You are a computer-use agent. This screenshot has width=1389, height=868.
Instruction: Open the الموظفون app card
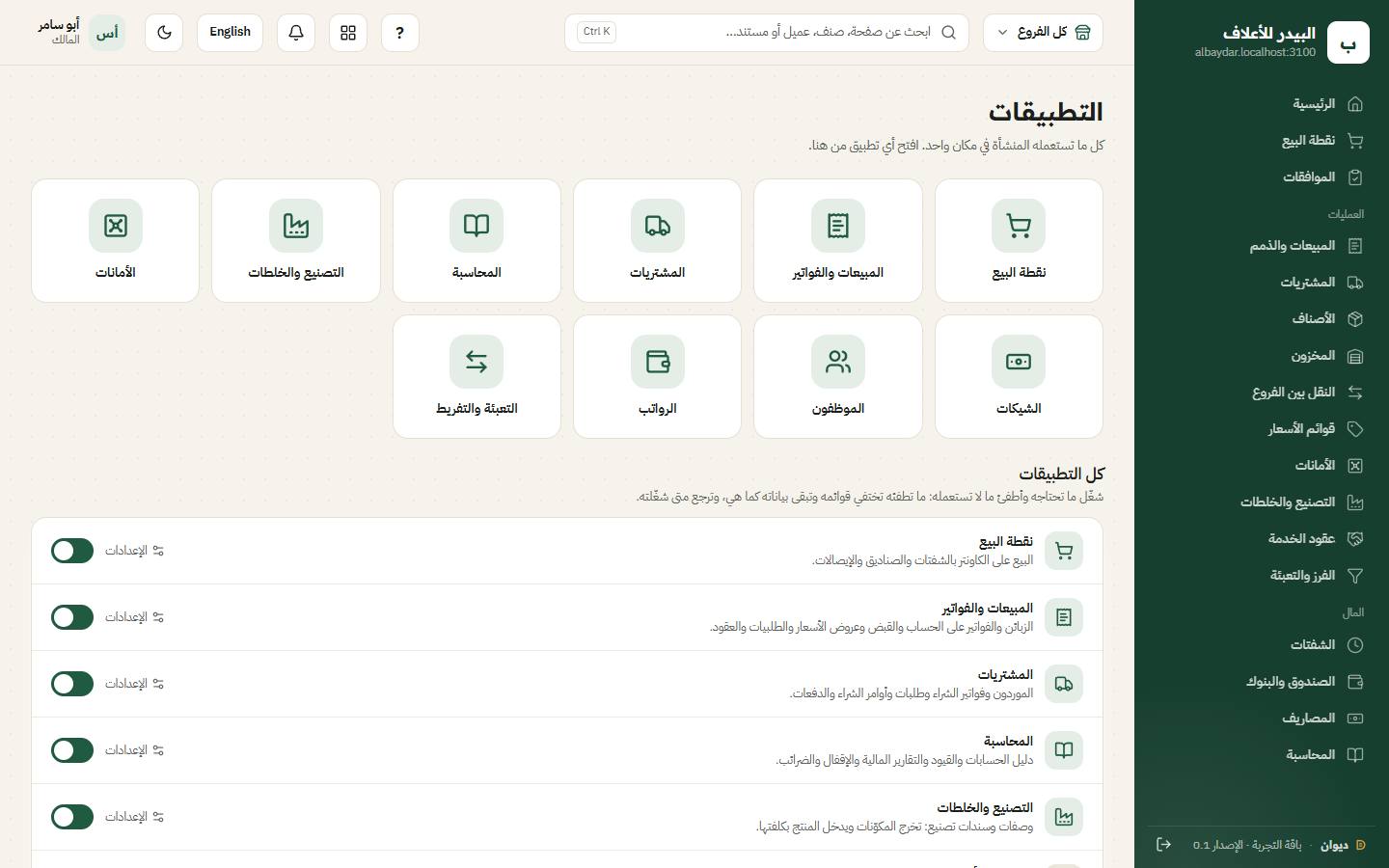point(838,376)
